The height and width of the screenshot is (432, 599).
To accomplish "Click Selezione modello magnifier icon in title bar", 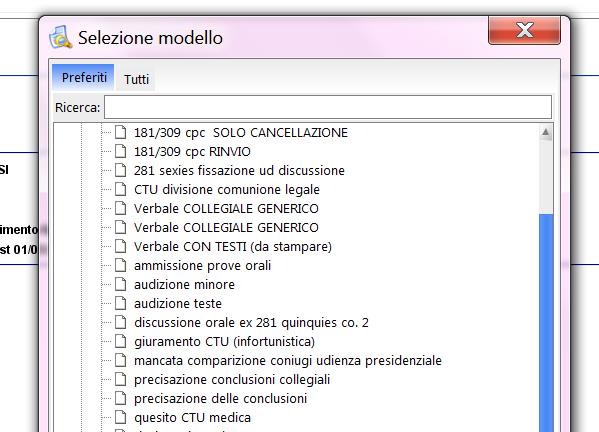I will click(60, 37).
